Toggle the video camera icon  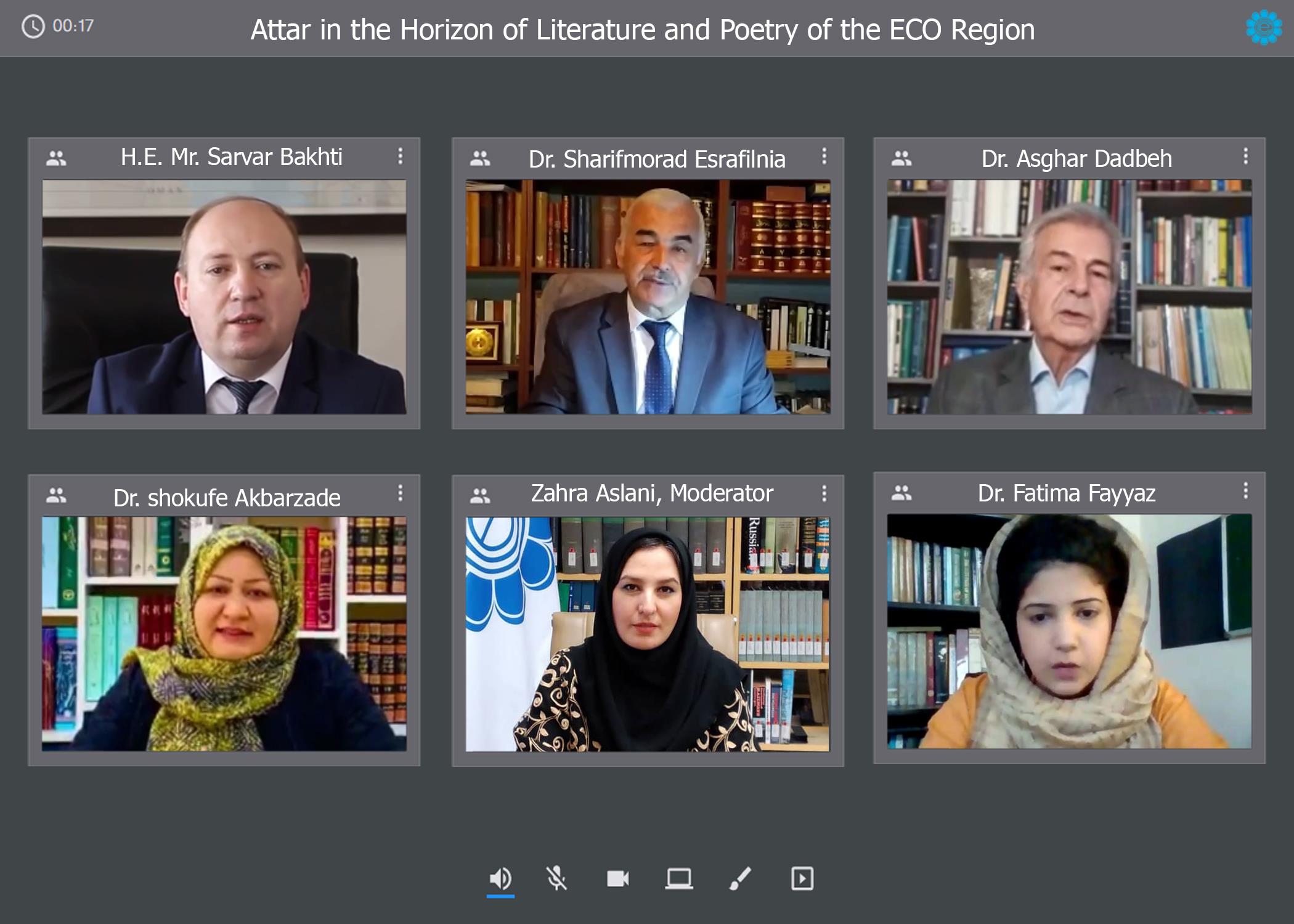[617, 878]
